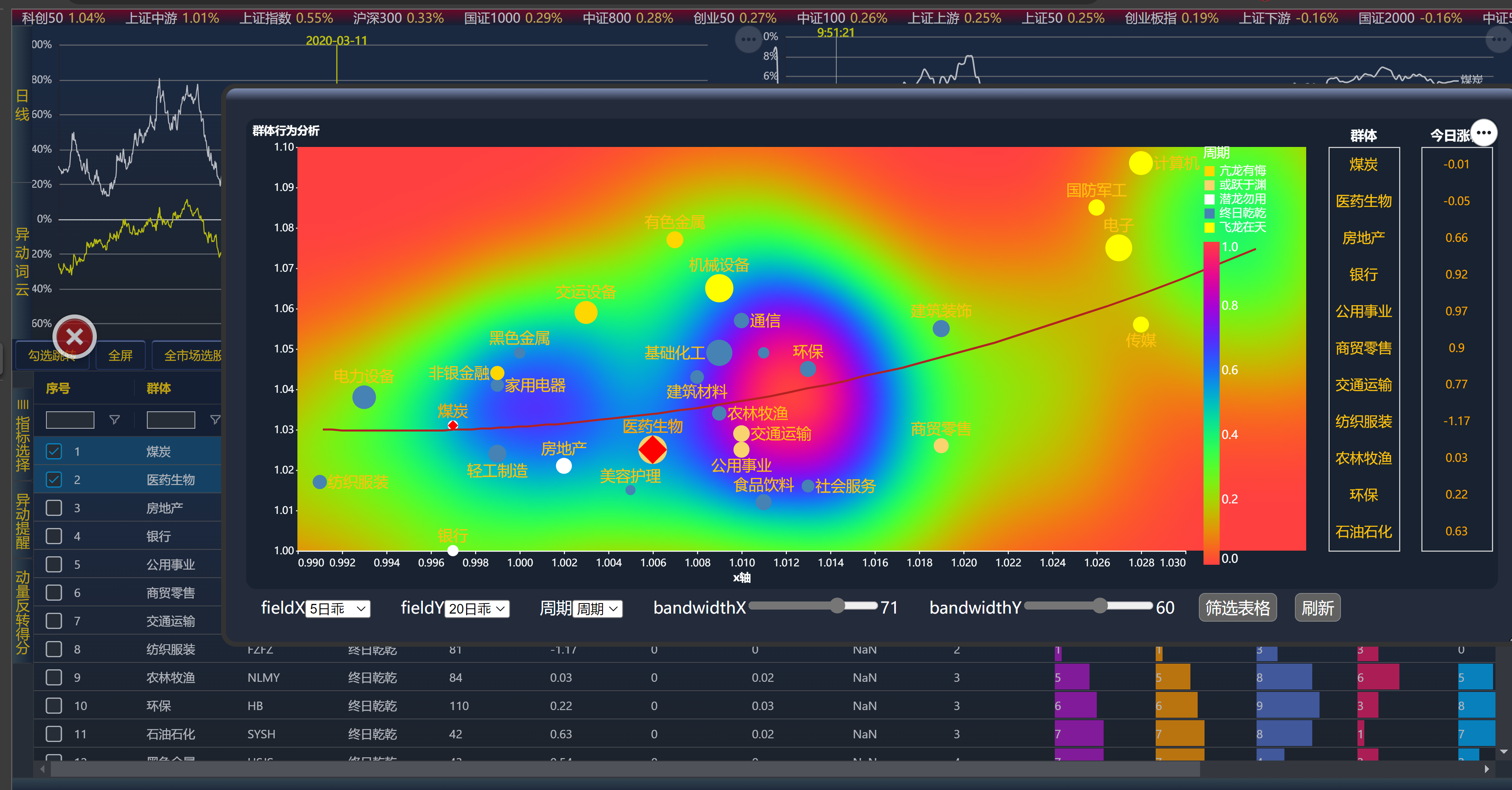1512x790 pixels.
Task: Check the 房地产 row checkbox
Action: tap(54, 507)
